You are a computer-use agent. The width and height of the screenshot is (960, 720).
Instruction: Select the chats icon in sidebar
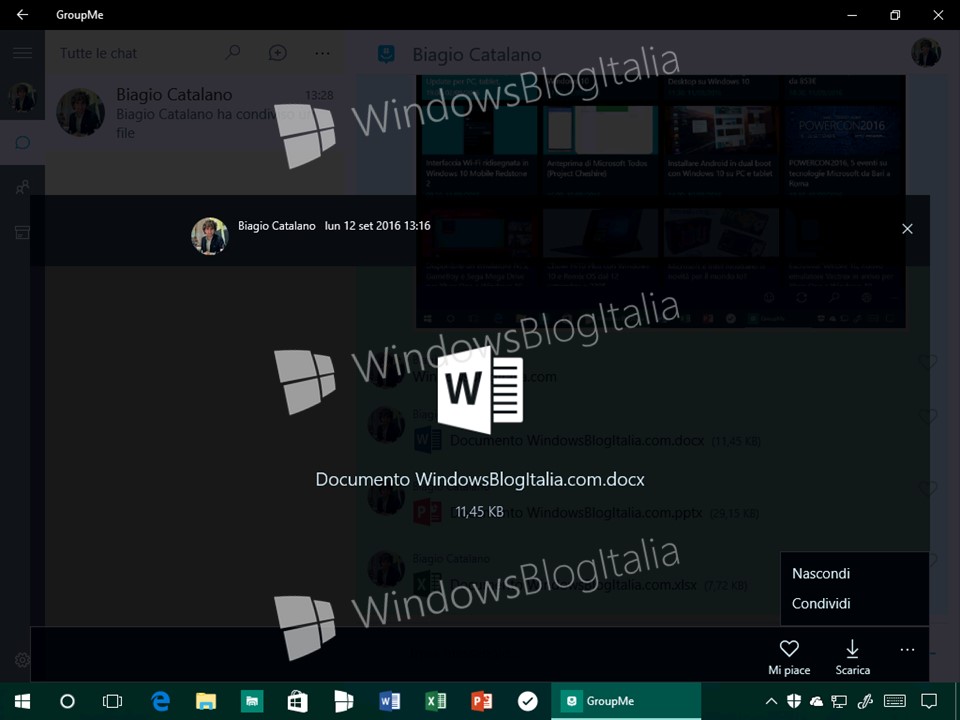pyautogui.click(x=23, y=143)
